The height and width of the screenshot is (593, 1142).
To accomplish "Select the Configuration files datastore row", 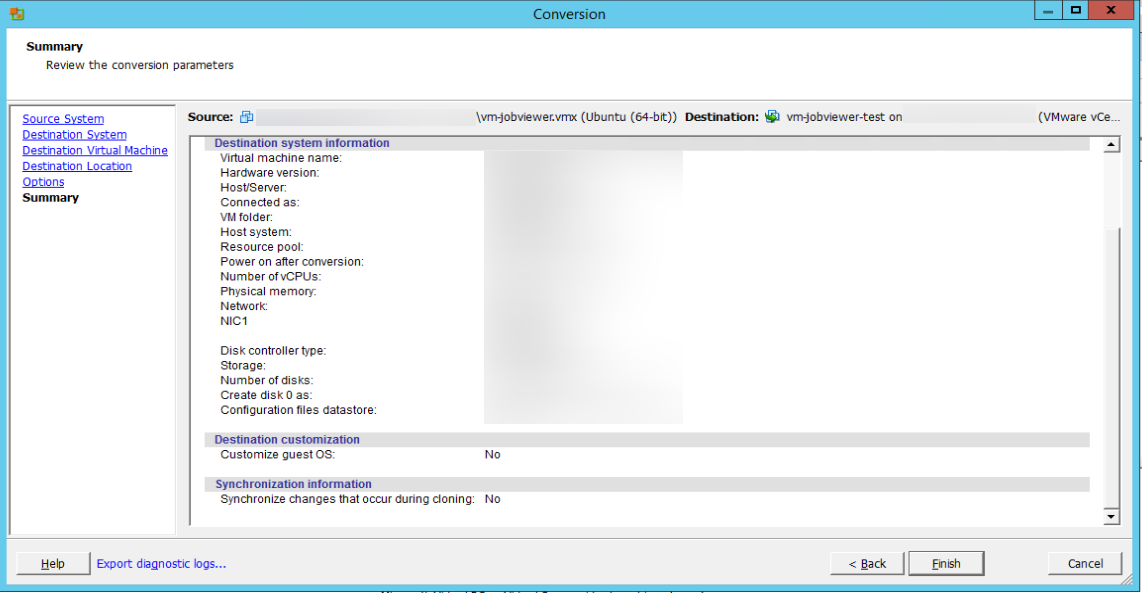I will coord(299,410).
